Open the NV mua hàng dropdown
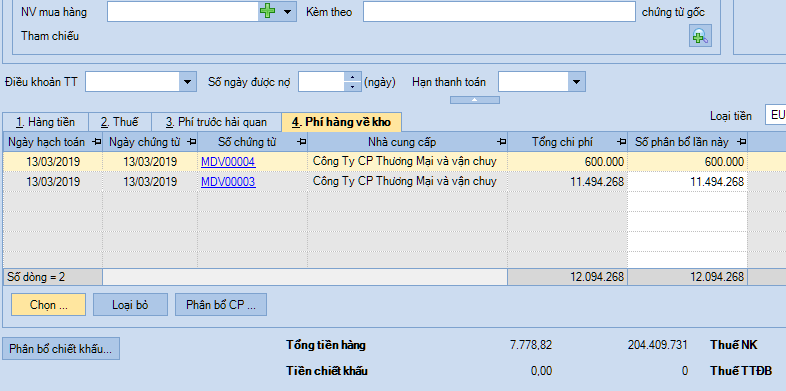 287,12
